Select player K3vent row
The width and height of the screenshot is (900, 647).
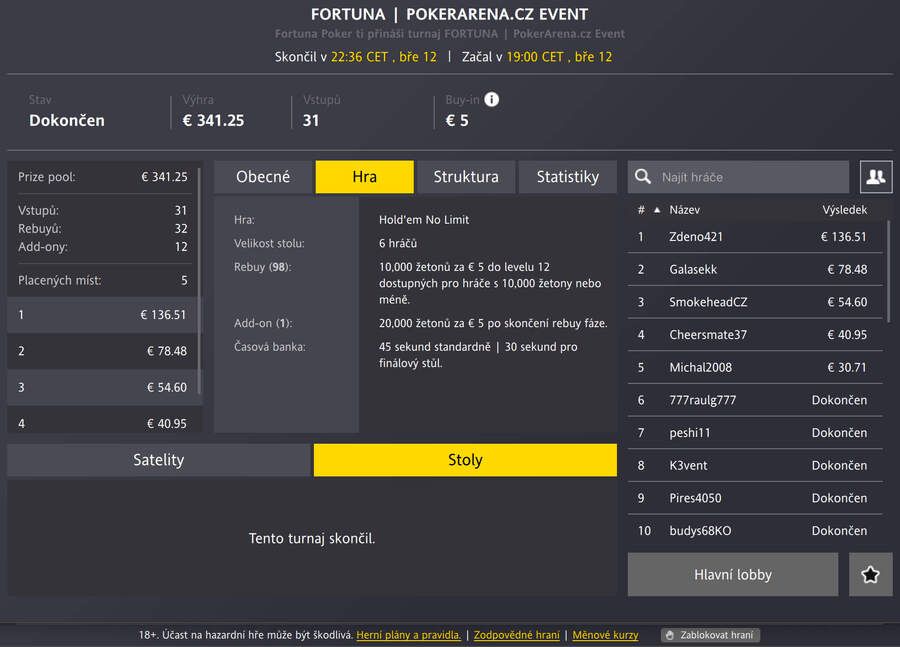[755, 466]
